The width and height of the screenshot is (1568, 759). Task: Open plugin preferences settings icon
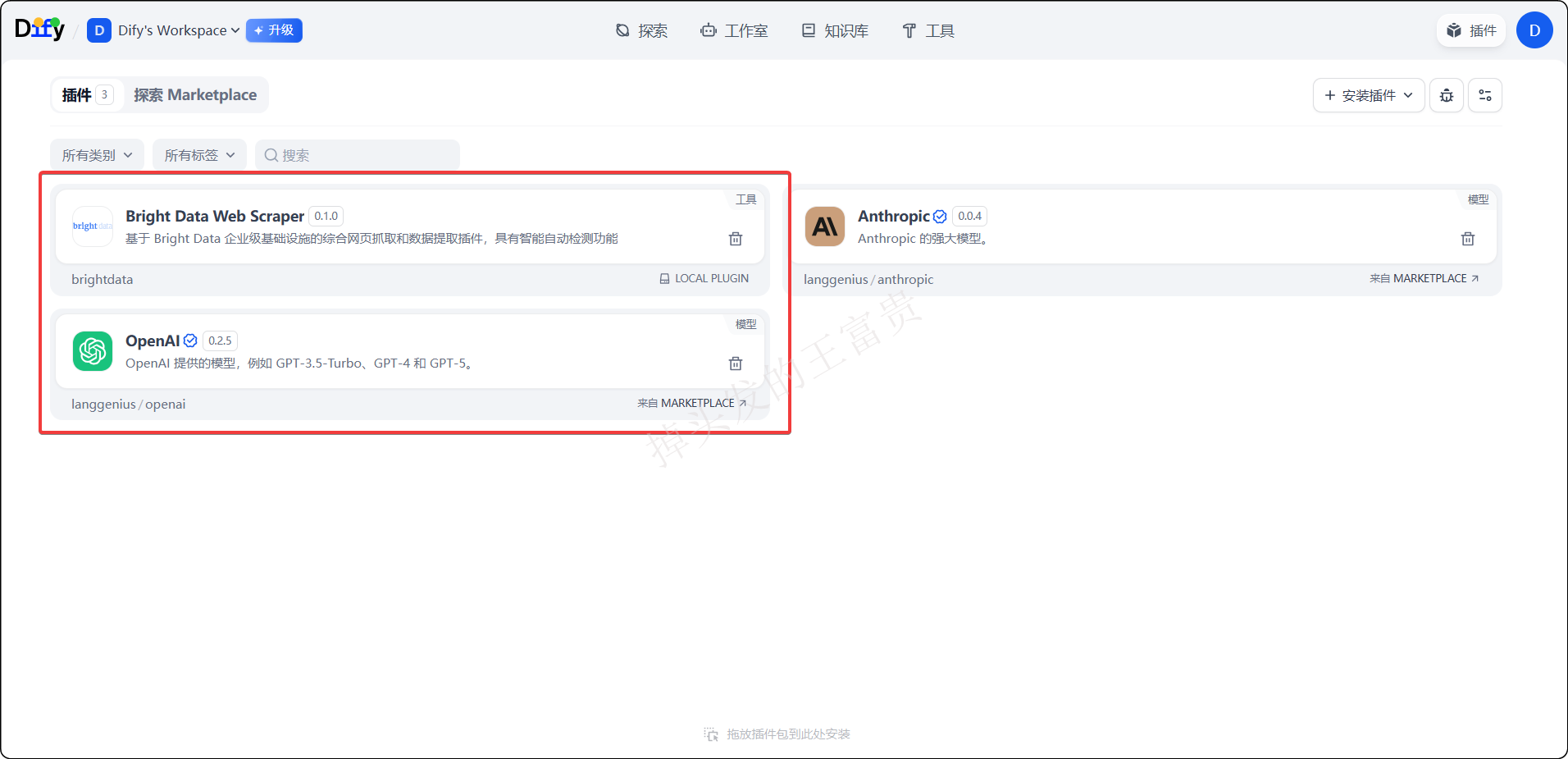(x=1485, y=95)
